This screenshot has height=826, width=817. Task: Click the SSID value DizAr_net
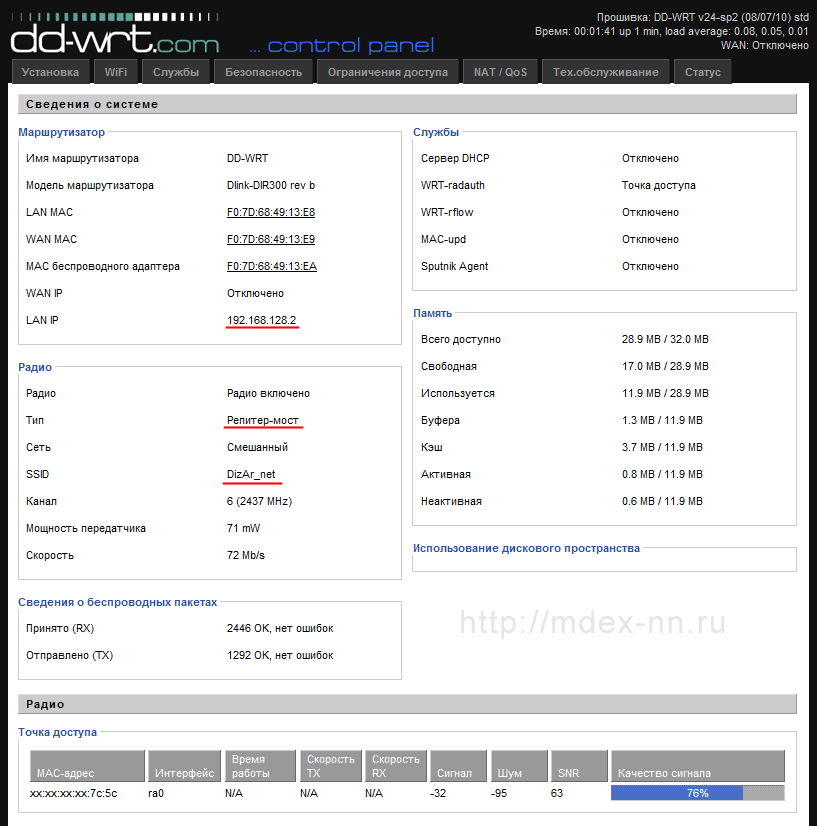pos(251,474)
